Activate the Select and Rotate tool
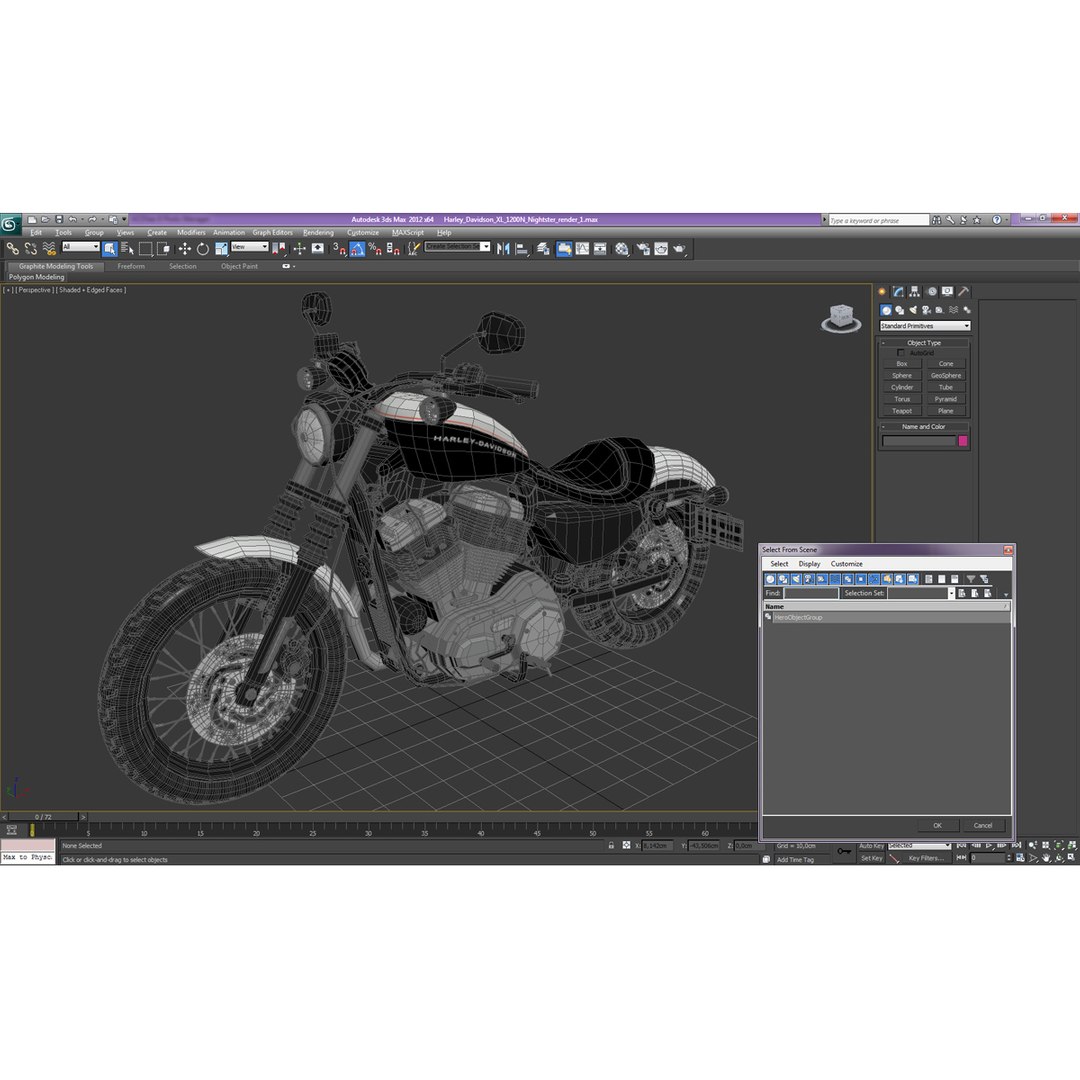1080x1080 pixels. [202, 249]
